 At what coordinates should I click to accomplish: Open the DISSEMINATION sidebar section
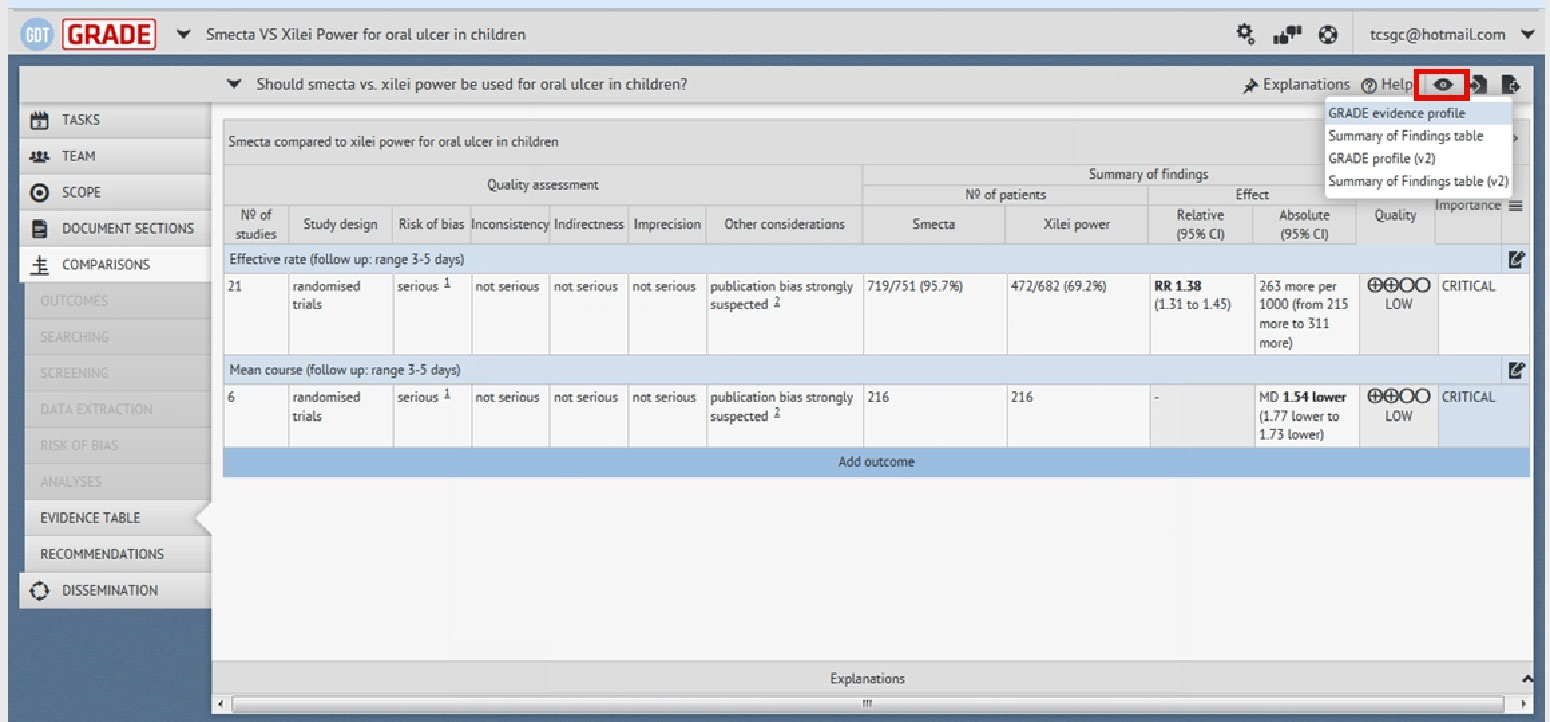click(114, 590)
